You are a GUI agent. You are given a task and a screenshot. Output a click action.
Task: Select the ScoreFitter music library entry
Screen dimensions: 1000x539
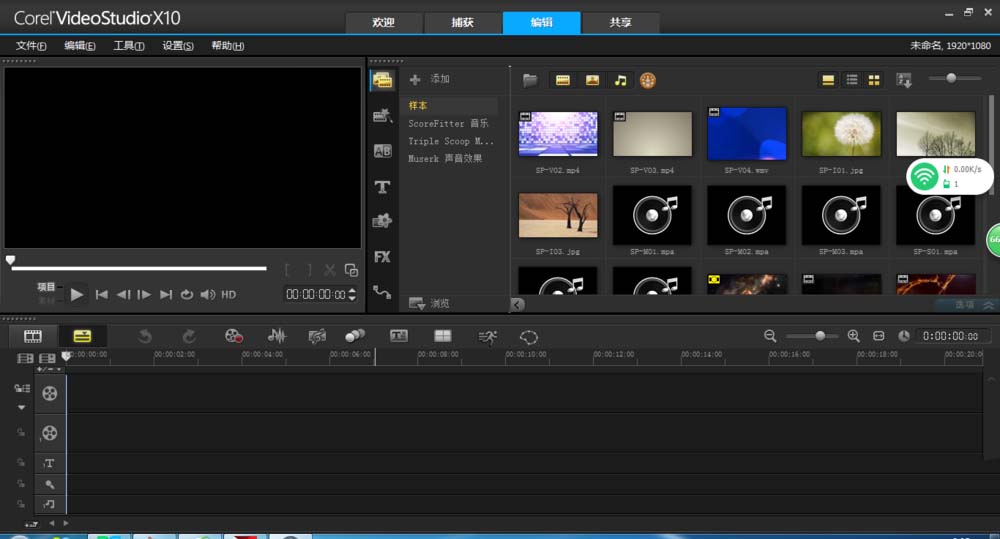tap(448, 123)
